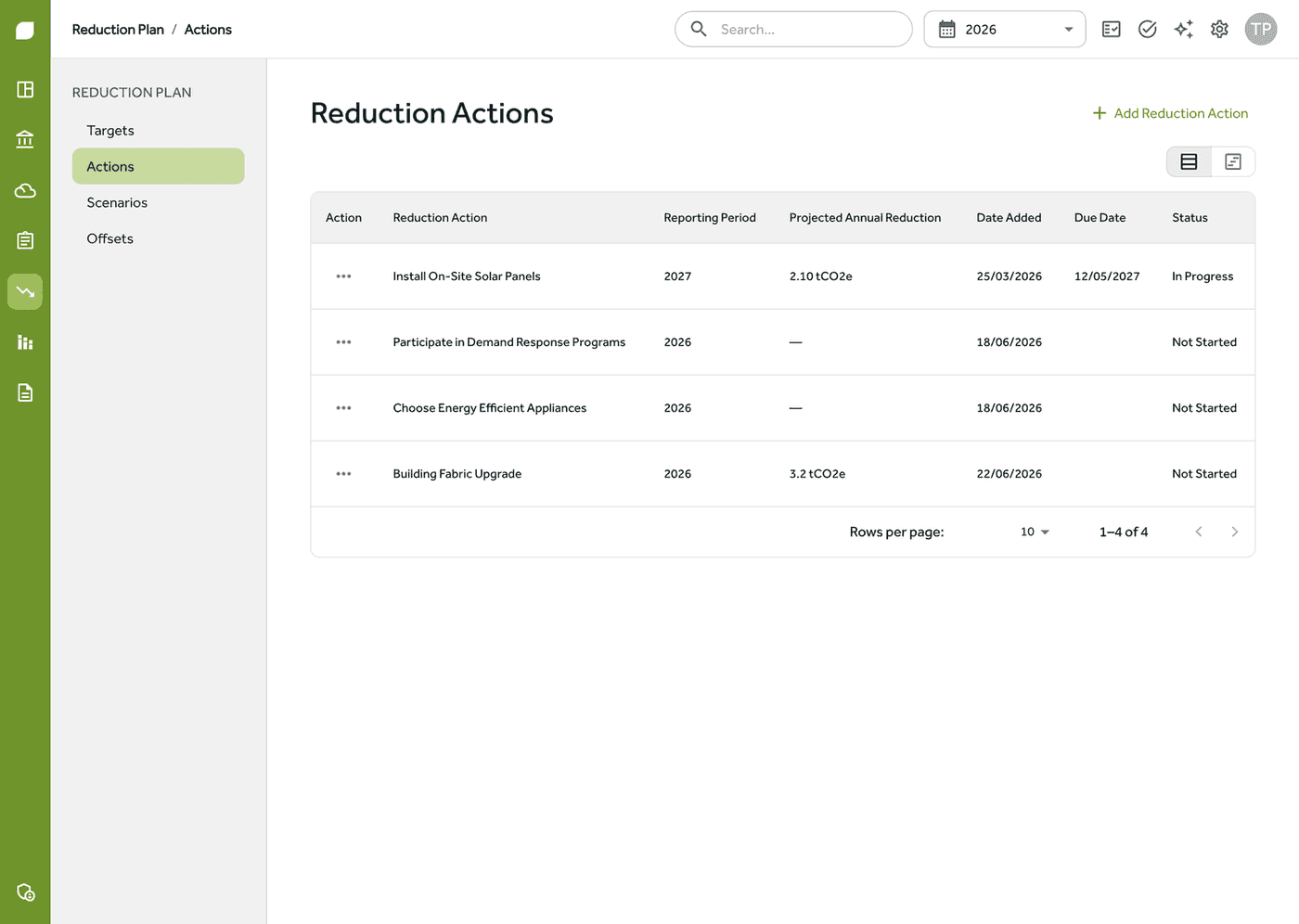Open Offsets in Reduction Plan menu
Viewport: 1299px width, 924px height.
coord(159,238)
